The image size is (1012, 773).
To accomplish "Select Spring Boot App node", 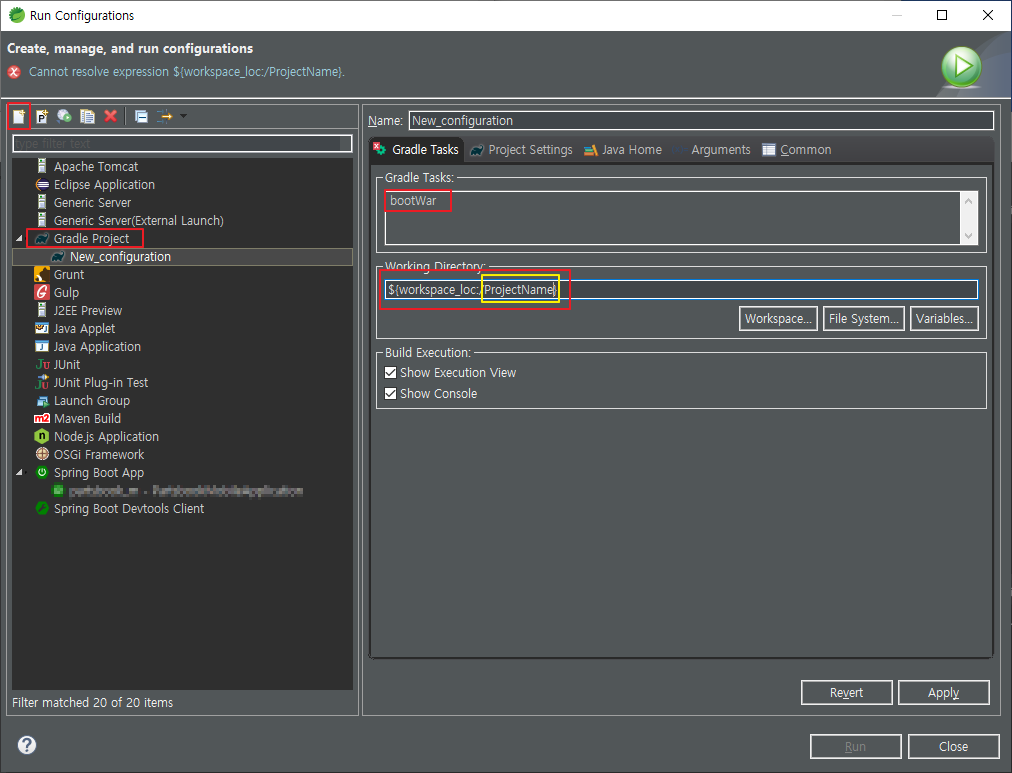I will pos(98,473).
